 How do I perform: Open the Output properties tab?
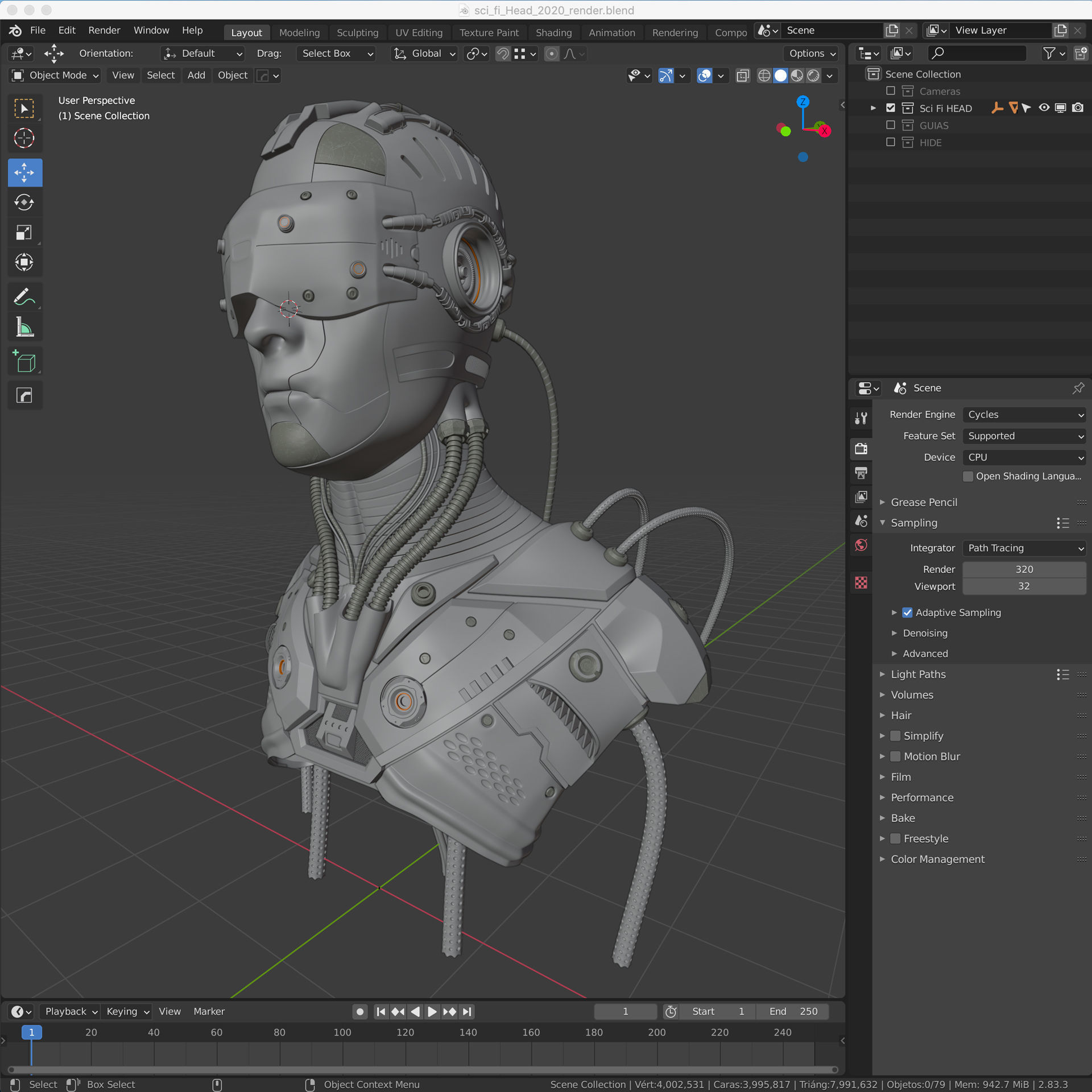[861, 473]
